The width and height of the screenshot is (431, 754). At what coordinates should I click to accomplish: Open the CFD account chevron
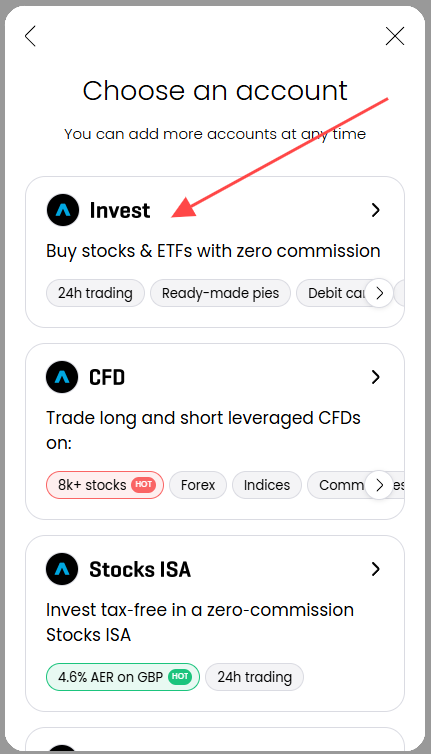(376, 377)
